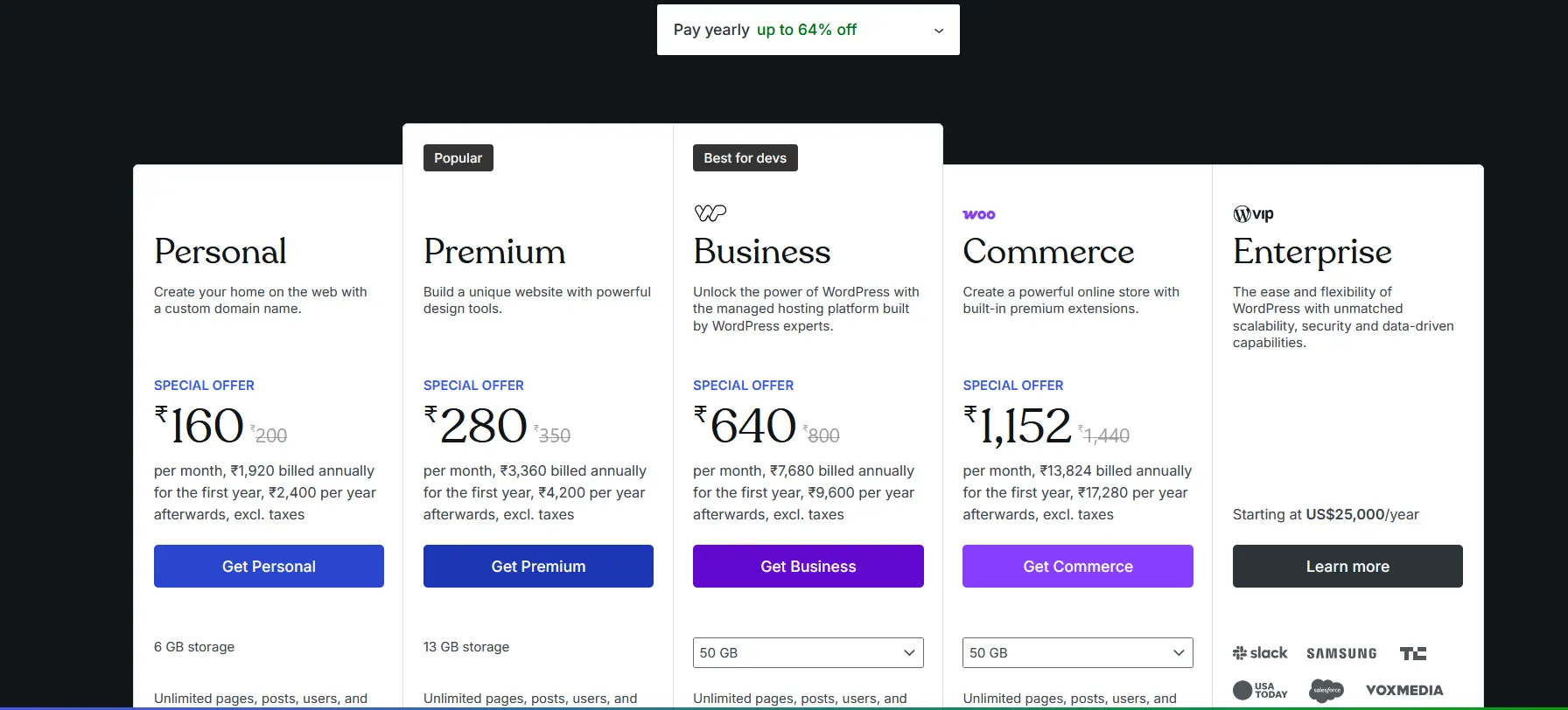Click the Personal plan heading
The image size is (1568, 710).
click(x=220, y=252)
